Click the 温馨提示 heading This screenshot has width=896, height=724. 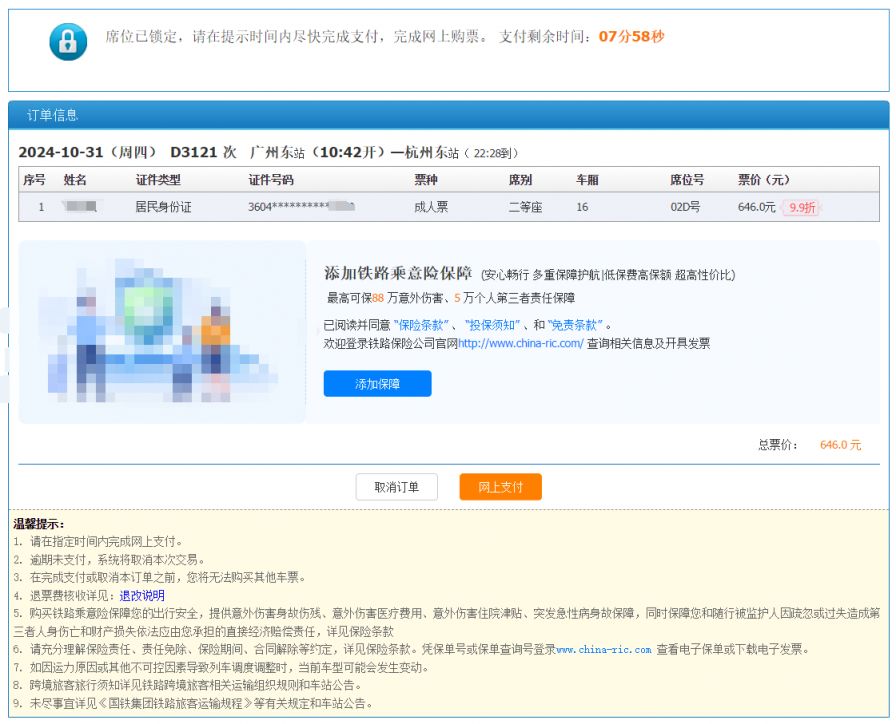39,523
